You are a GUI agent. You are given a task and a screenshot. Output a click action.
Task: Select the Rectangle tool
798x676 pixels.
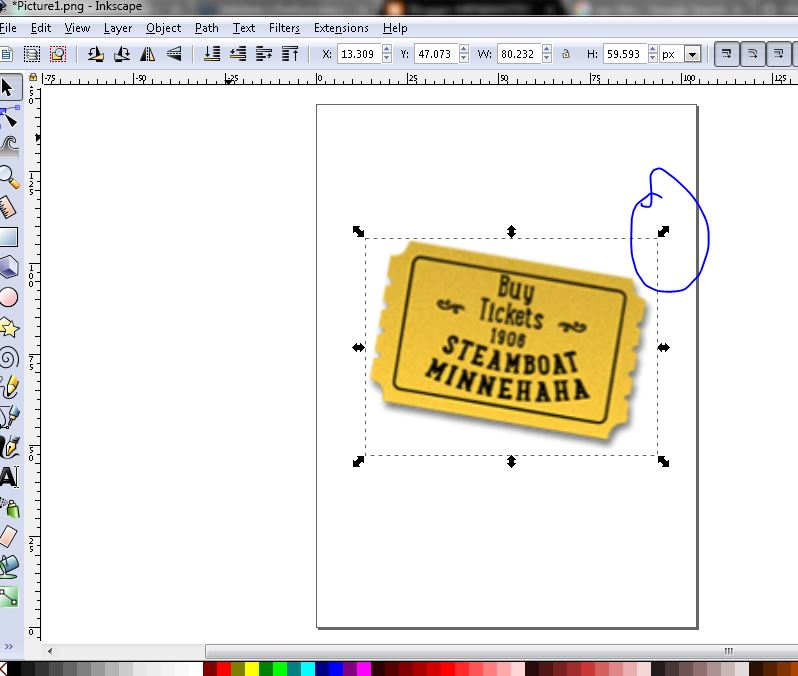(x=9, y=237)
